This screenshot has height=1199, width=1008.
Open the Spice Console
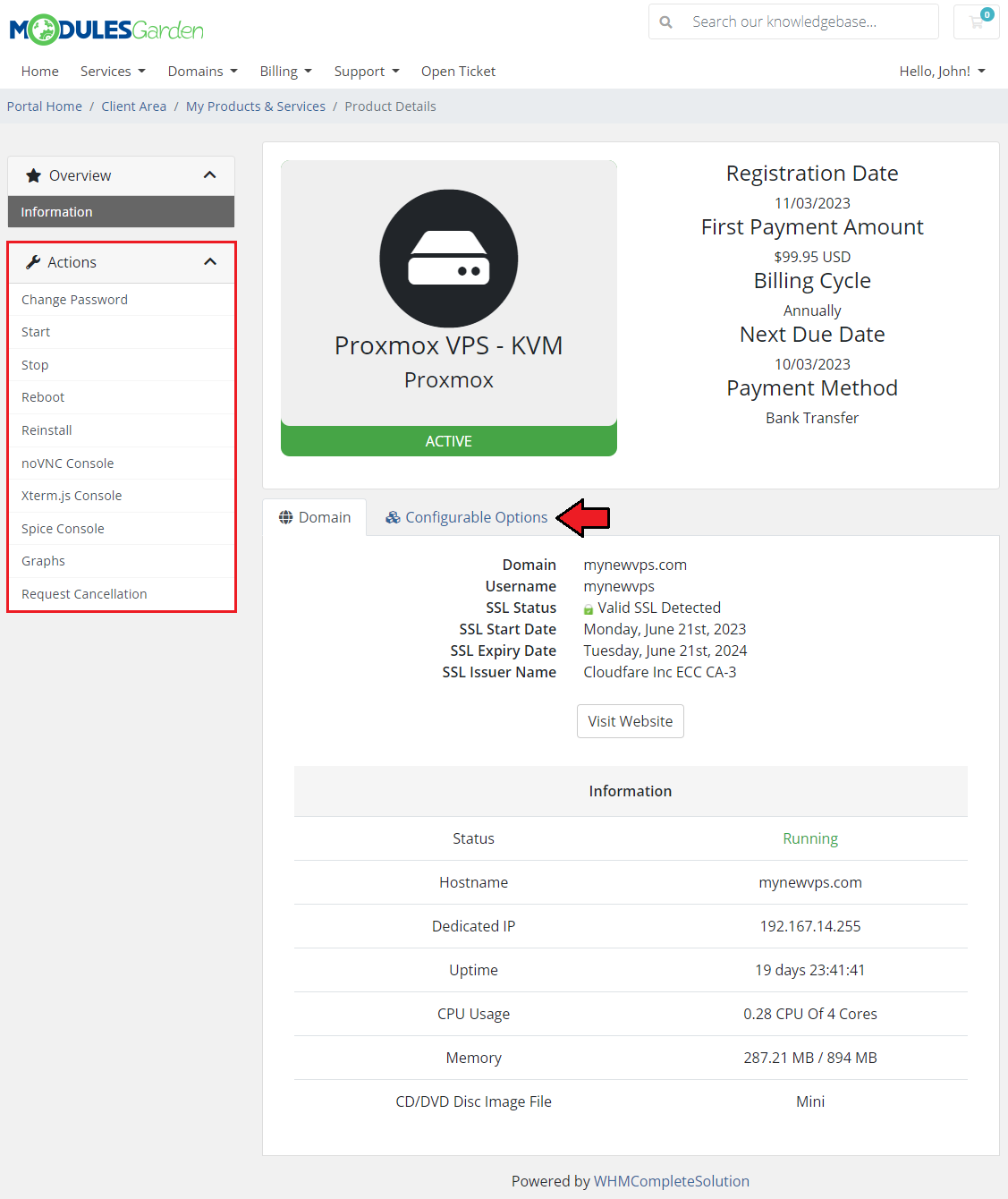[x=121, y=529]
